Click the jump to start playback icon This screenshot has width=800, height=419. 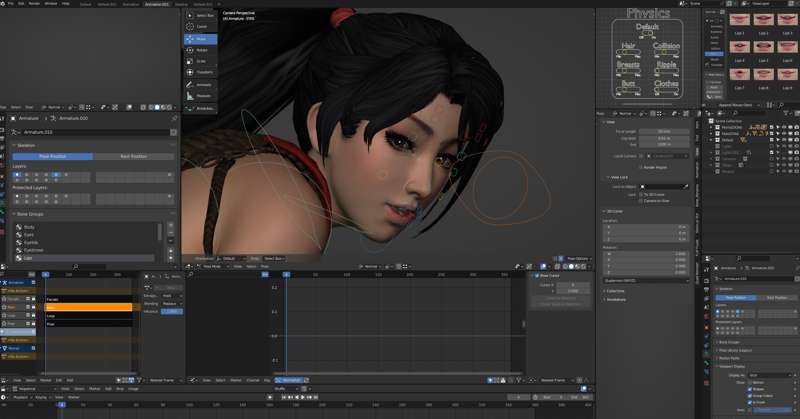click(x=284, y=397)
